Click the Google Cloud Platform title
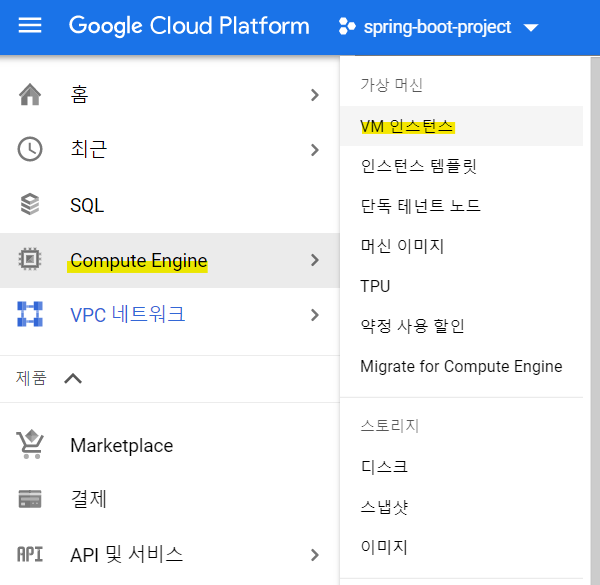The width and height of the screenshot is (600, 585). [x=189, y=26]
